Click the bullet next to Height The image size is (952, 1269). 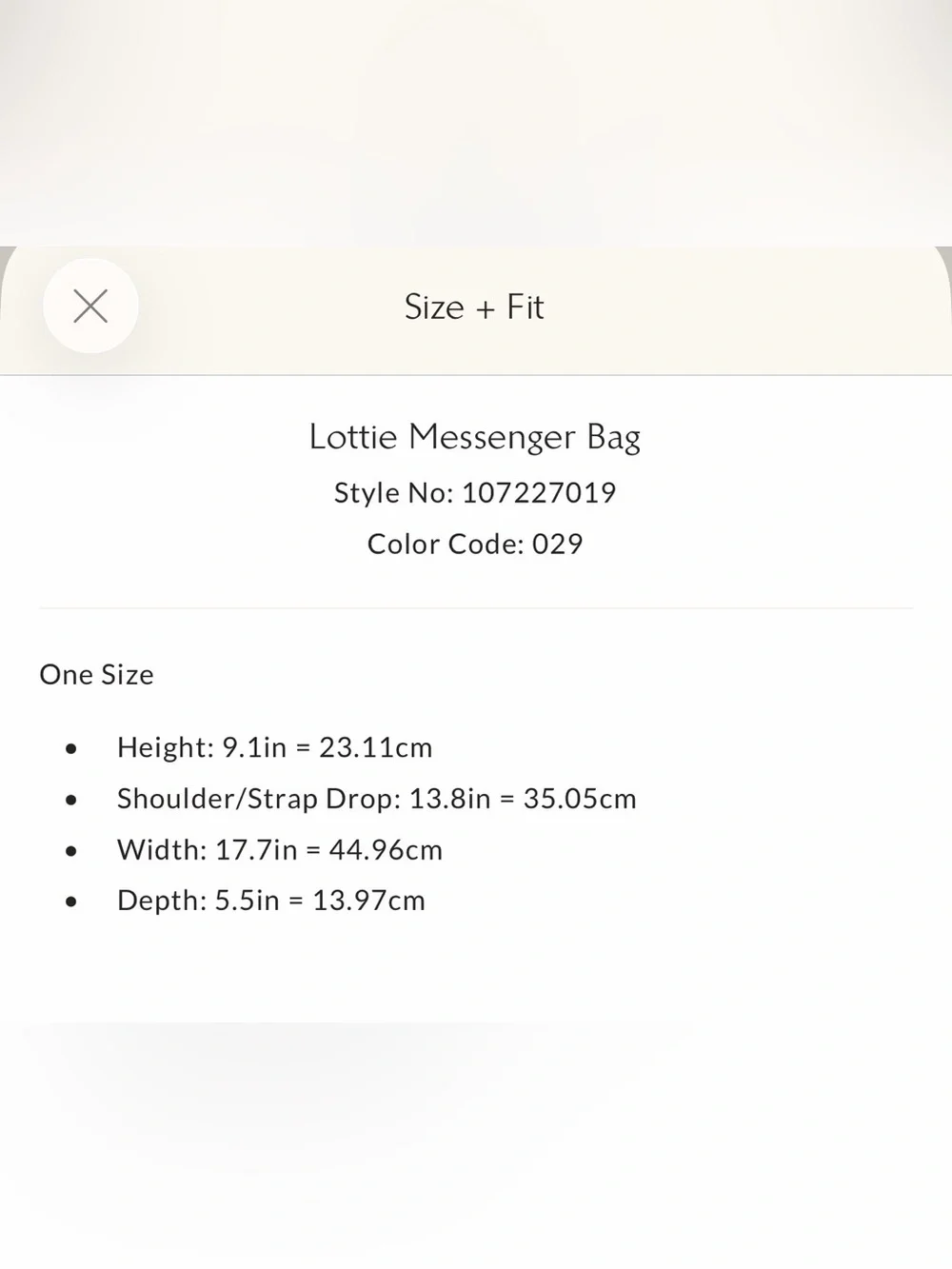click(x=71, y=749)
